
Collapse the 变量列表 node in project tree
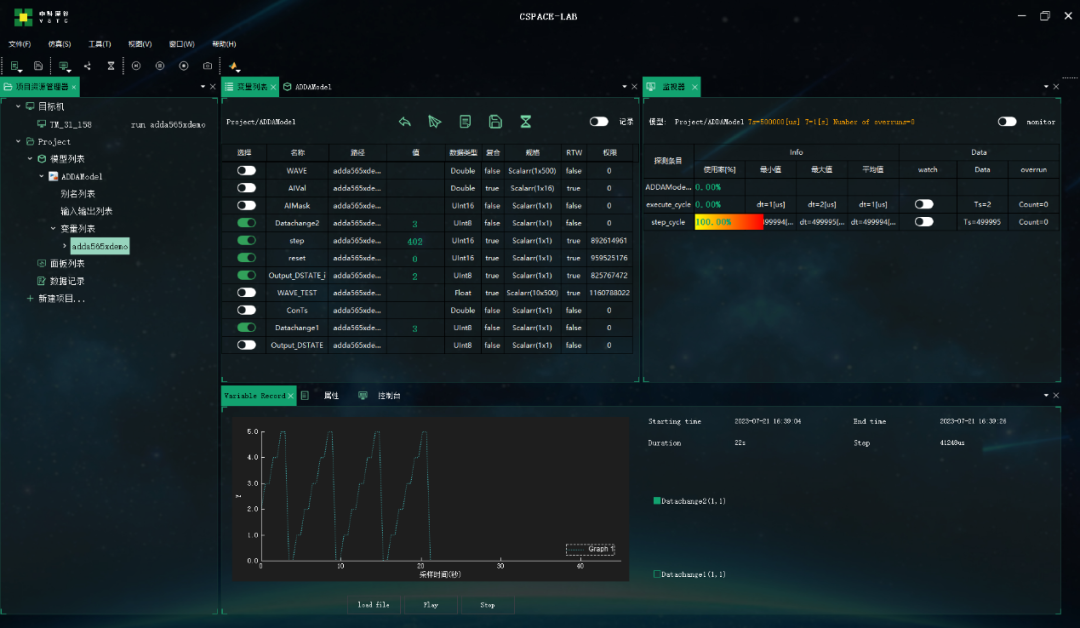point(53,229)
